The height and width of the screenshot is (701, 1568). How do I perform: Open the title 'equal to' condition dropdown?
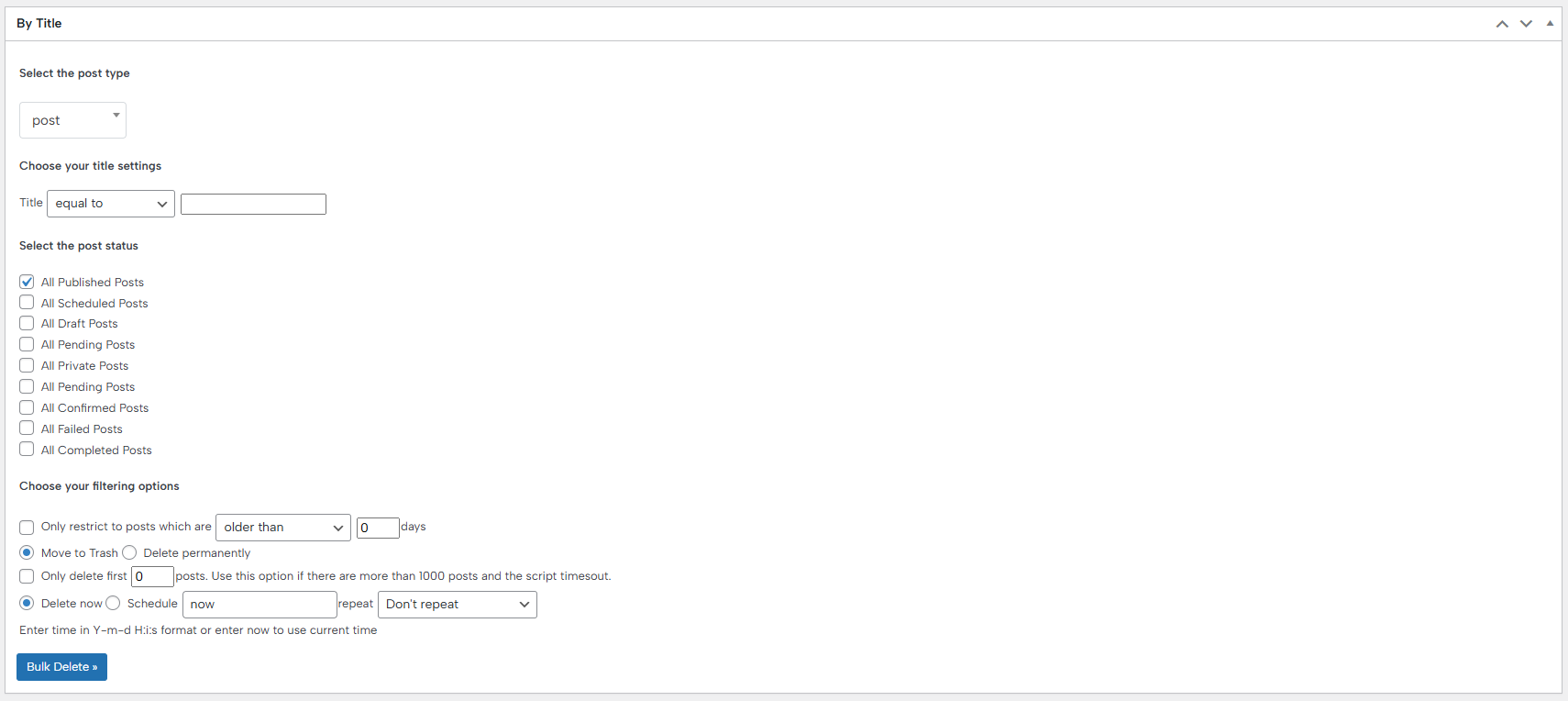(110, 204)
